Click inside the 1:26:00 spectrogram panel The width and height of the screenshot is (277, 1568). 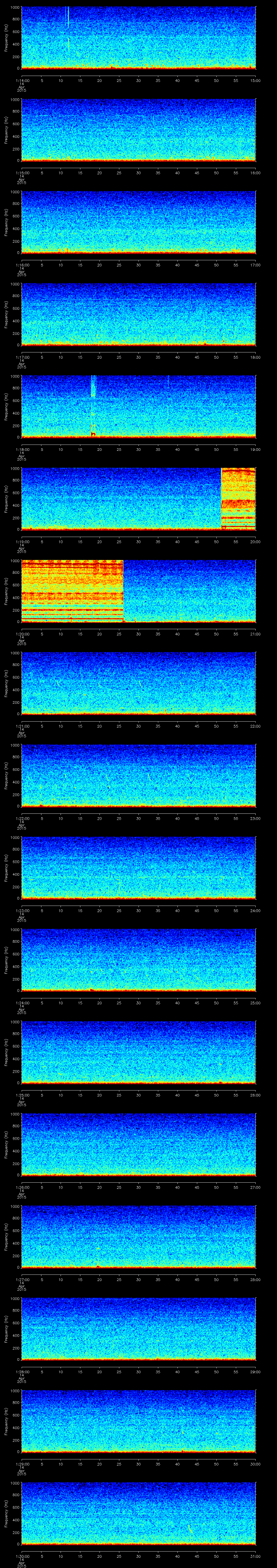(x=138, y=1144)
